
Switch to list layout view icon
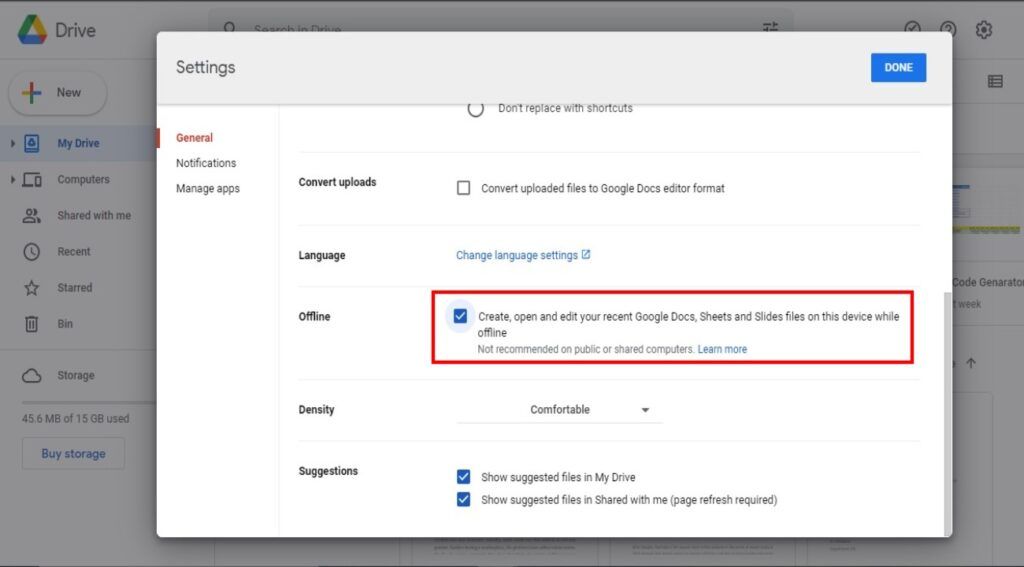pyautogui.click(x=995, y=81)
